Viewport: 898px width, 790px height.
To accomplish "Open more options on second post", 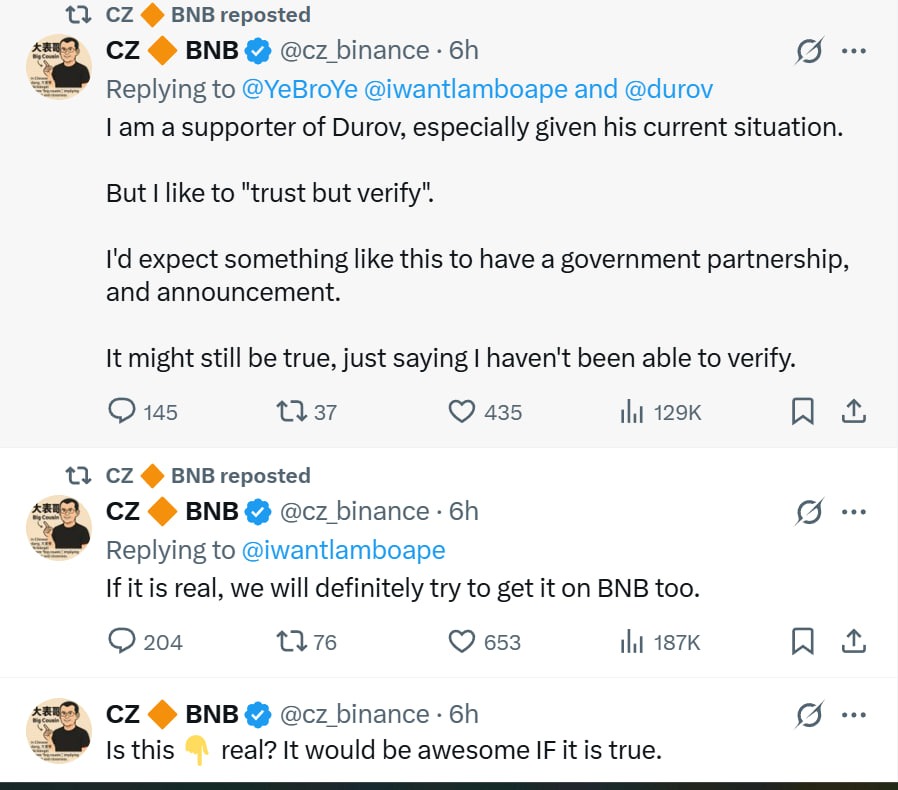I will pos(853,512).
